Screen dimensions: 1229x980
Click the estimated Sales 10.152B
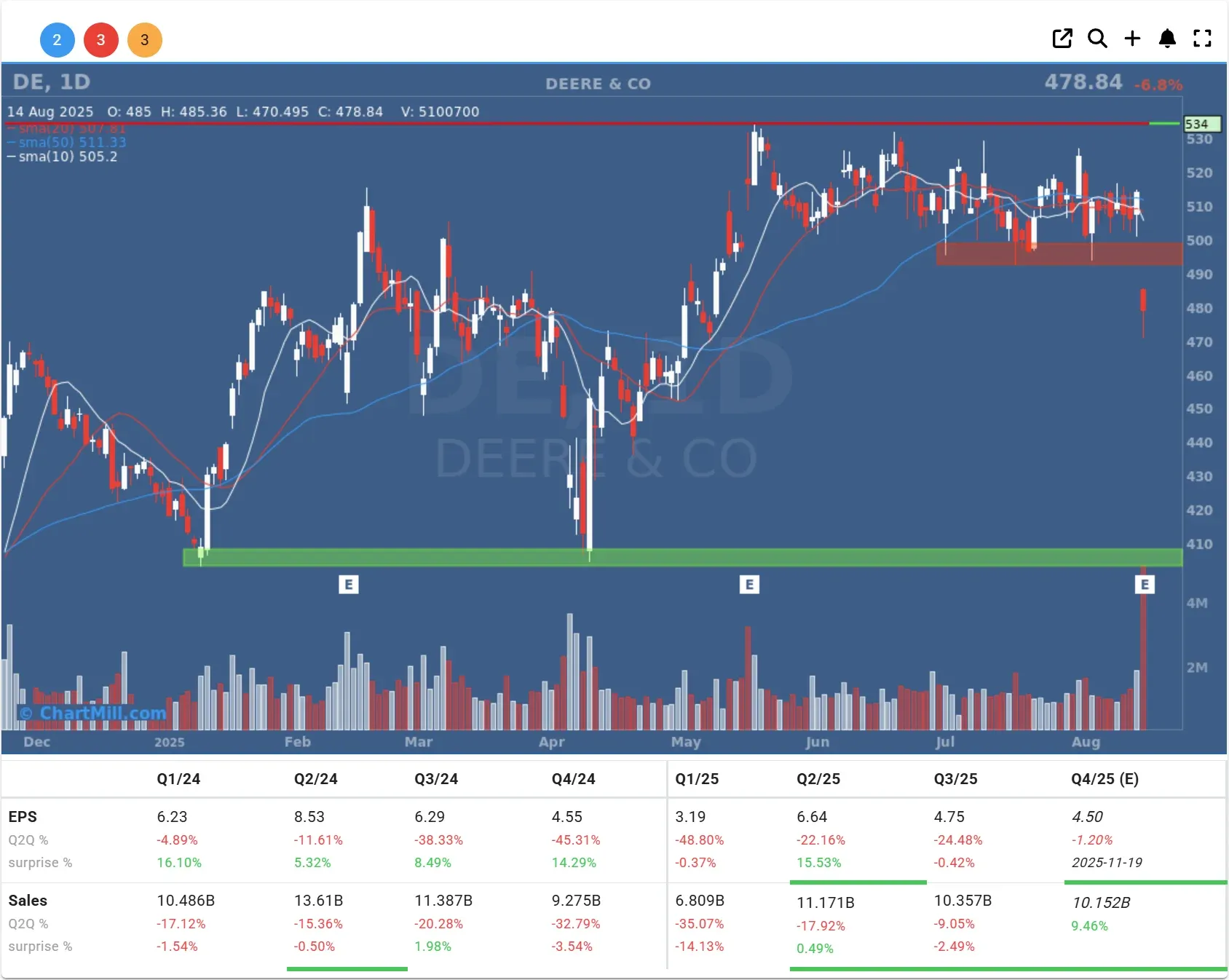tap(1101, 903)
